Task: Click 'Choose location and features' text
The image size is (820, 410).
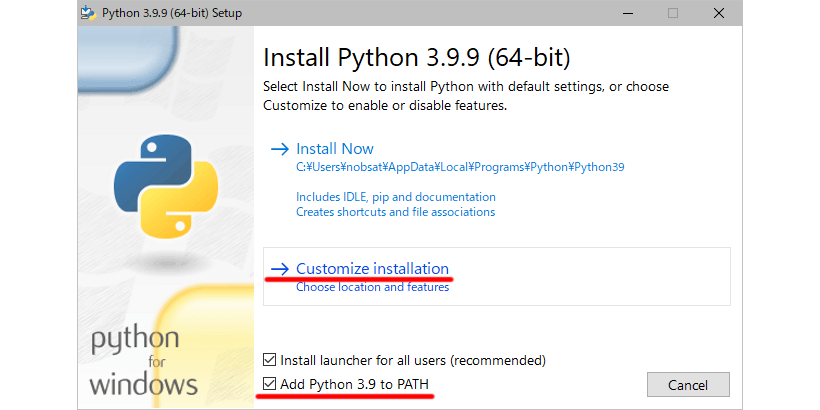Action: (372, 287)
